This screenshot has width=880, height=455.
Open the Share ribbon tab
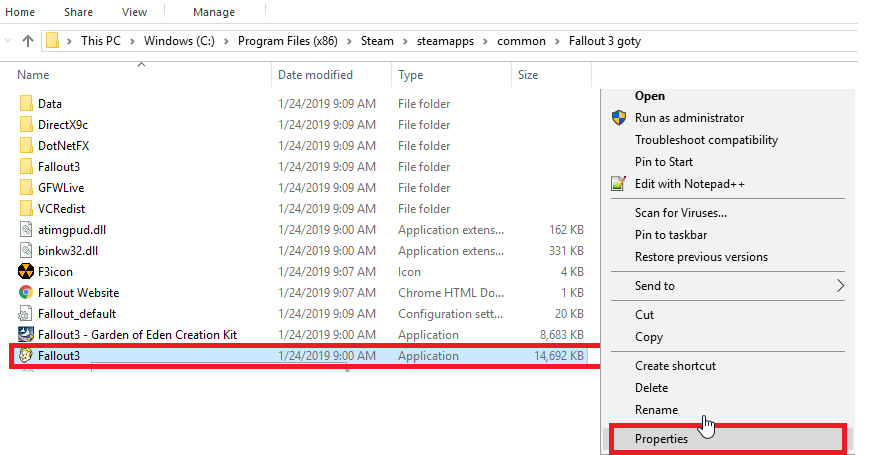78,12
